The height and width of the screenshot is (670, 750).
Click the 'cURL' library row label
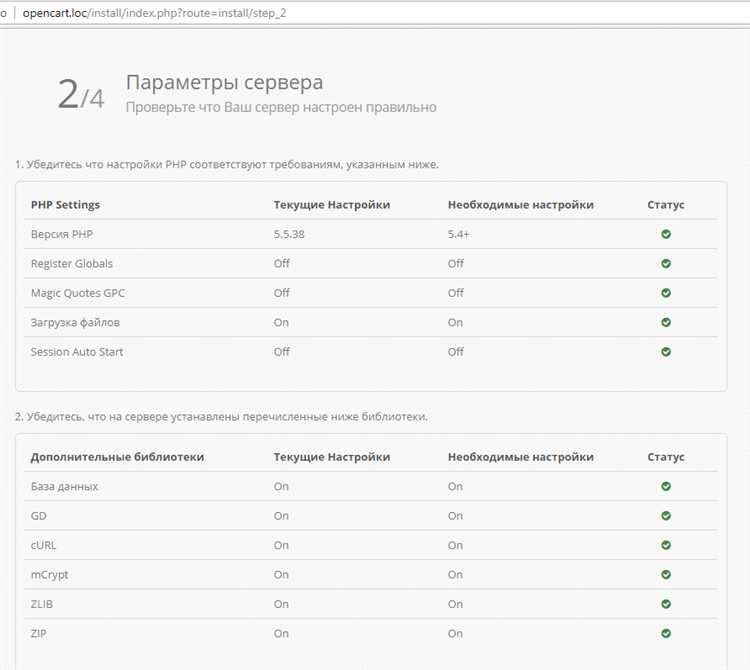pyautogui.click(x=44, y=546)
